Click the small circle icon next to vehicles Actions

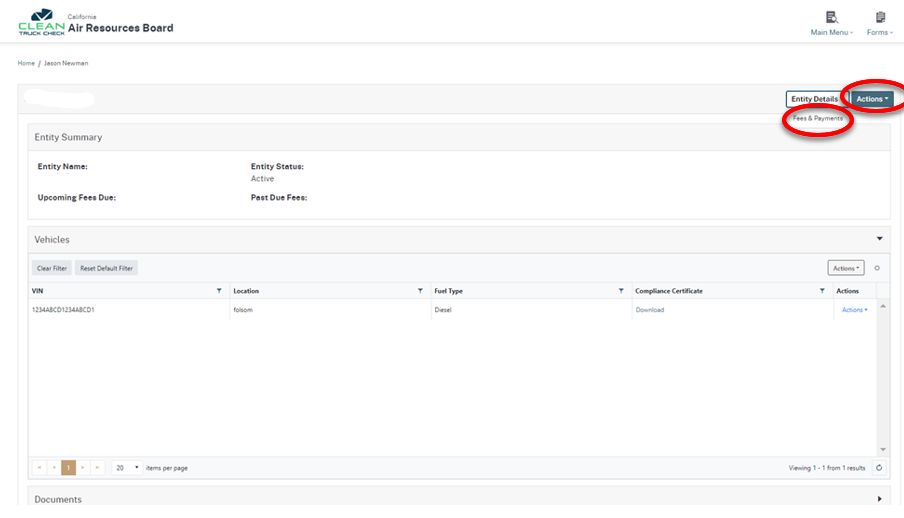click(877, 268)
